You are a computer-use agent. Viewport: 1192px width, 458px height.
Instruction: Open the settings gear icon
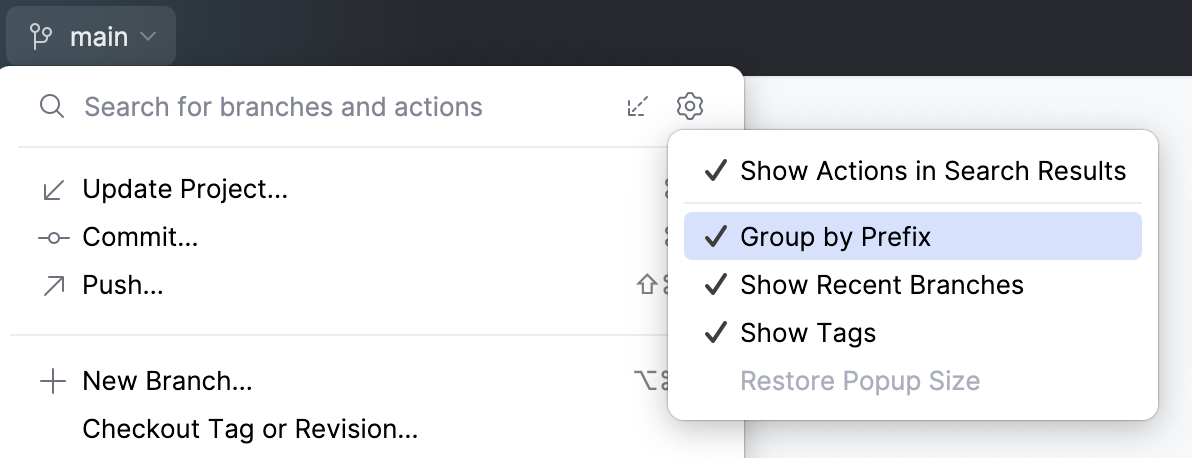(691, 106)
